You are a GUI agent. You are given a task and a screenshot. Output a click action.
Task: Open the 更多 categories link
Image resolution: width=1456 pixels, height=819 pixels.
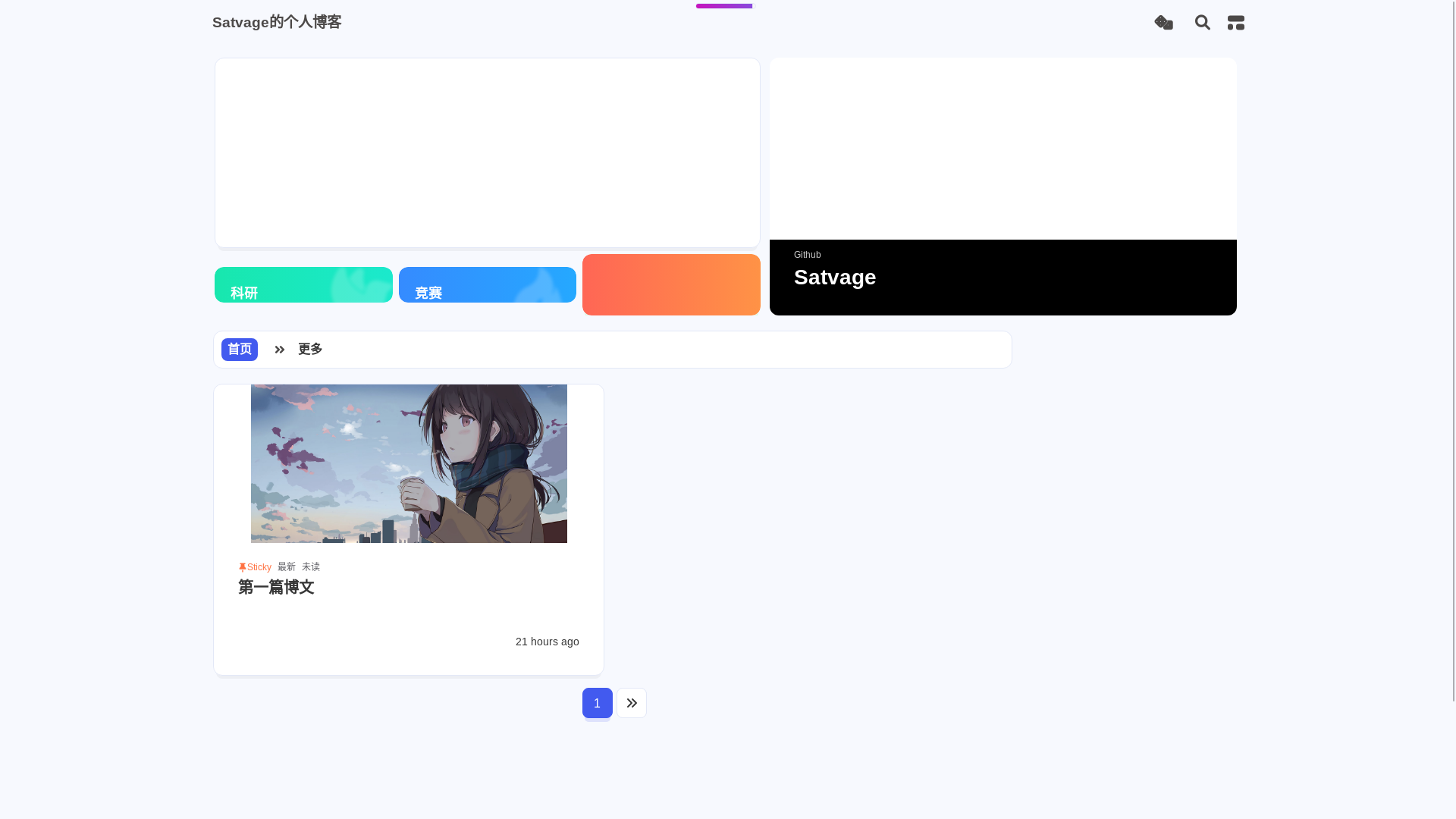[x=310, y=349]
